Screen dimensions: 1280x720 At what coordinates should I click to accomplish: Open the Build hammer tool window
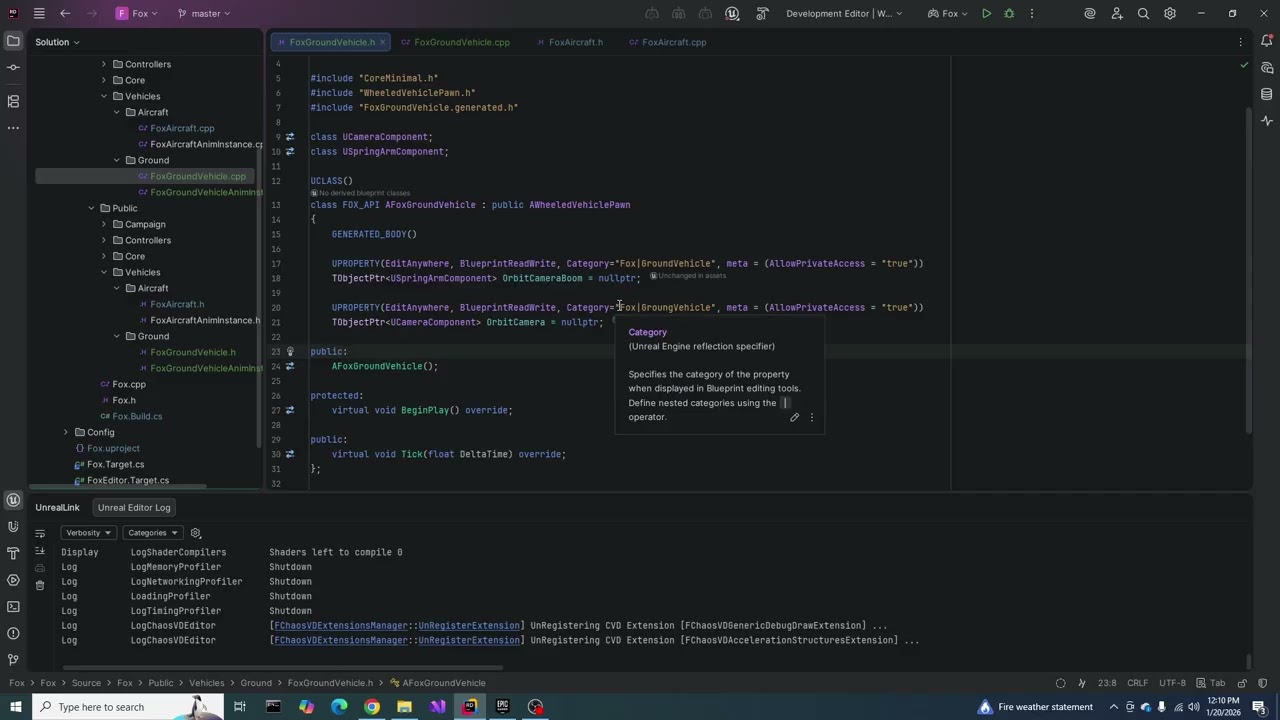point(13,553)
